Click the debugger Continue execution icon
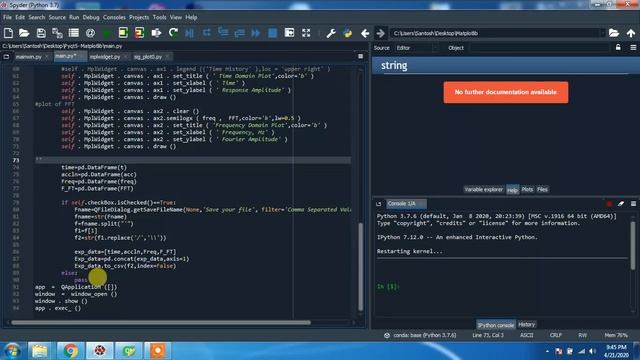 [x=256, y=33]
